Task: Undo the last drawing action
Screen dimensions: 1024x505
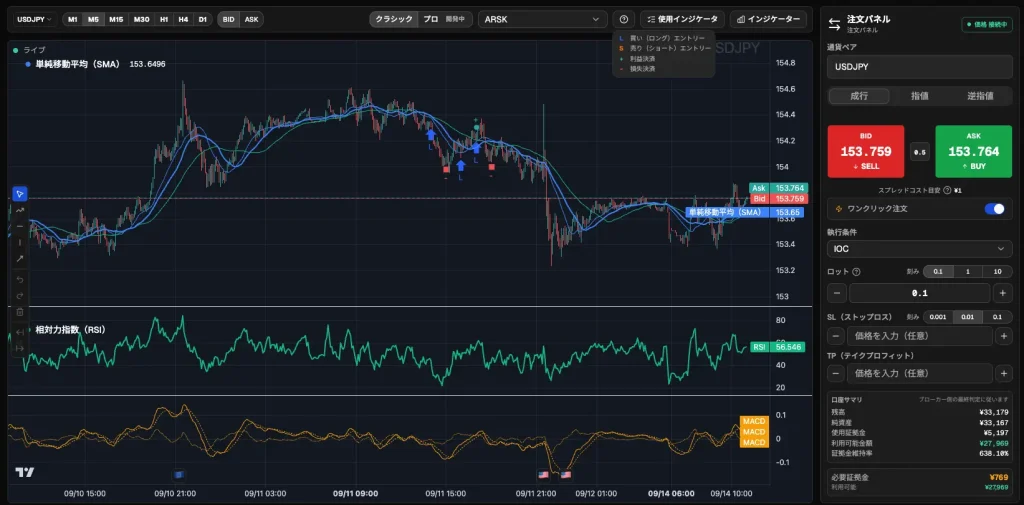Action: (x=20, y=280)
